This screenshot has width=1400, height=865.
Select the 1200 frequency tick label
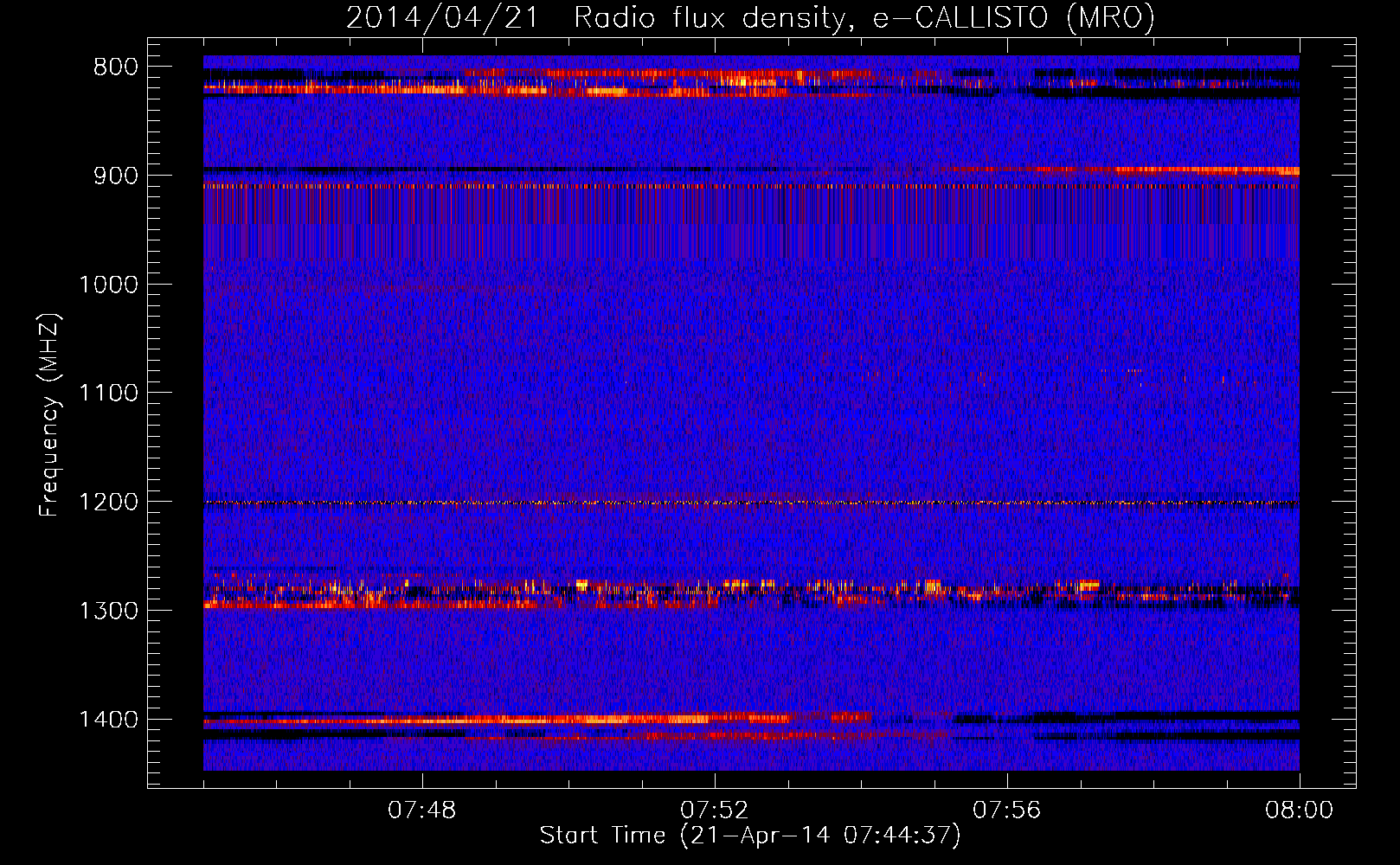pos(108,503)
